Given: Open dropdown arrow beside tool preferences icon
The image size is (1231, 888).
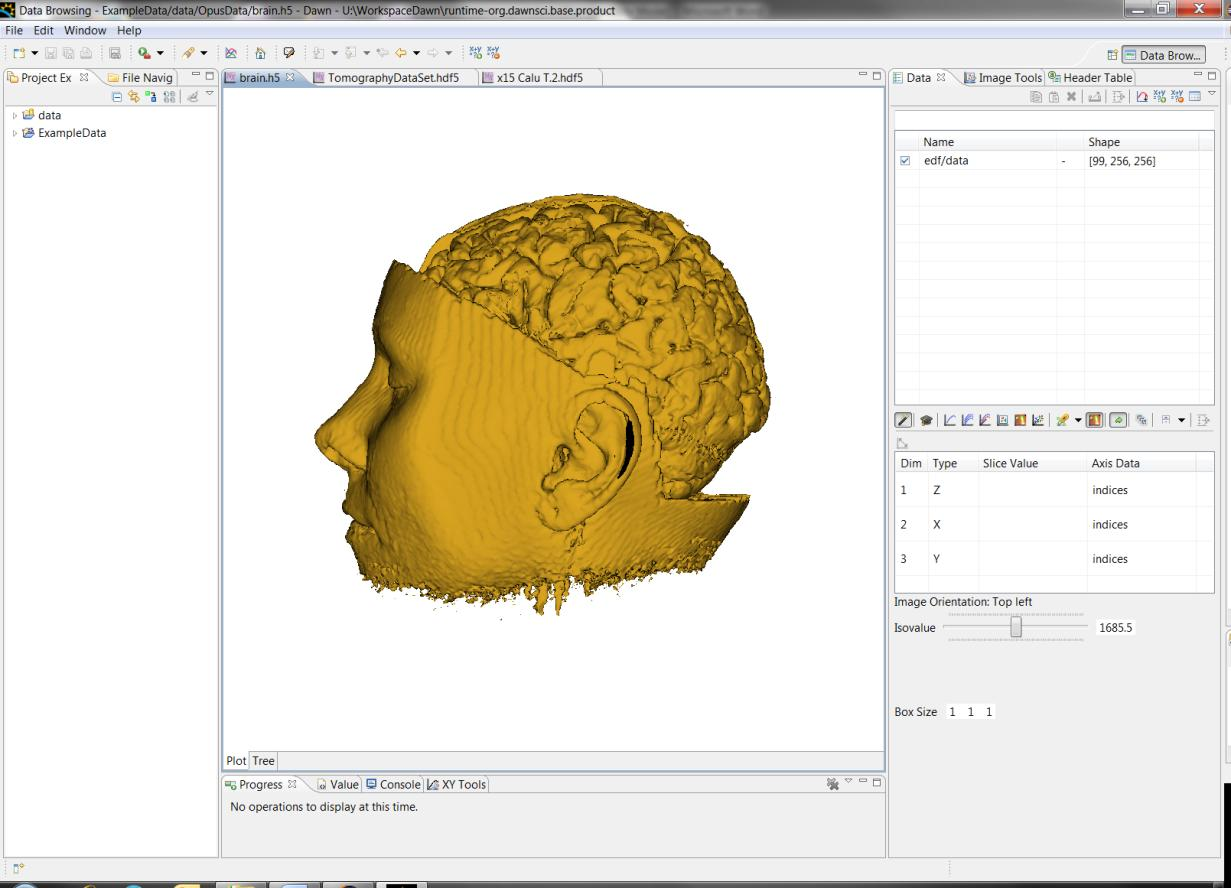Looking at the screenshot, I should (203, 53).
